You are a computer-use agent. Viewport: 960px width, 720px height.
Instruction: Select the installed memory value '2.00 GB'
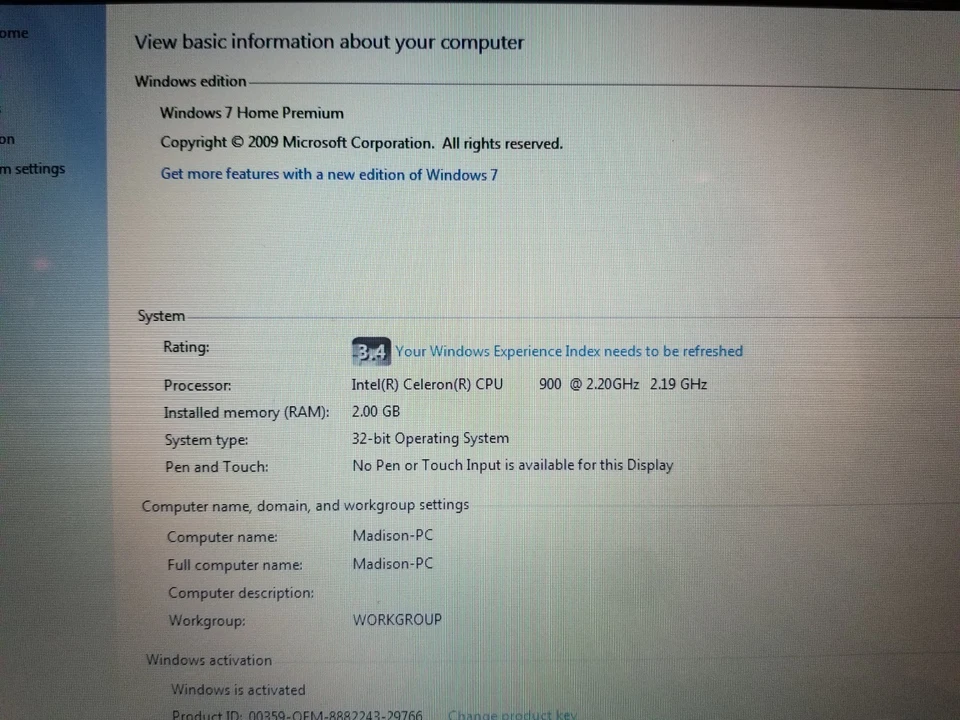coord(375,411)
